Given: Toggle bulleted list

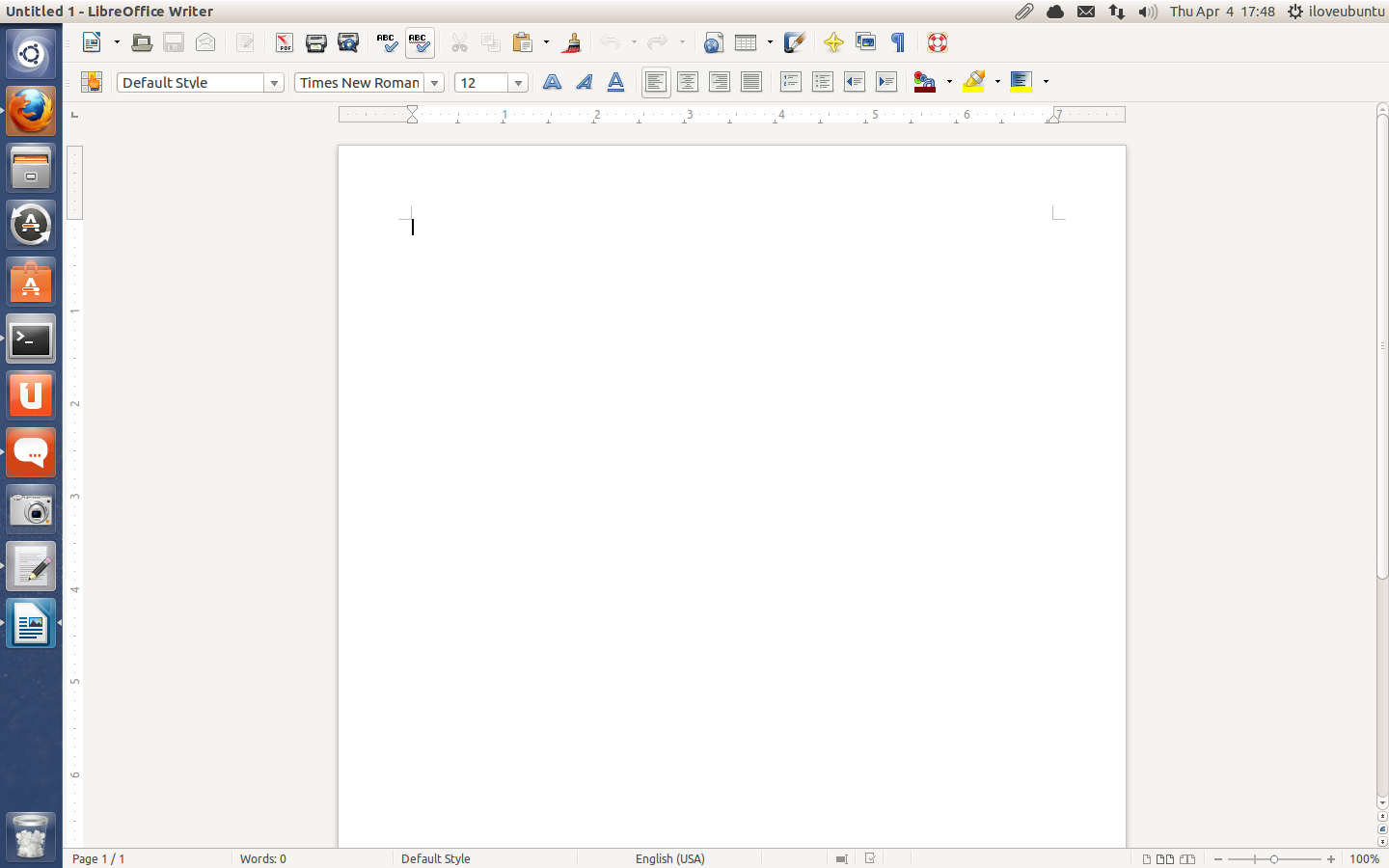Looking at the screenshot, I should (x=822, y=82).
